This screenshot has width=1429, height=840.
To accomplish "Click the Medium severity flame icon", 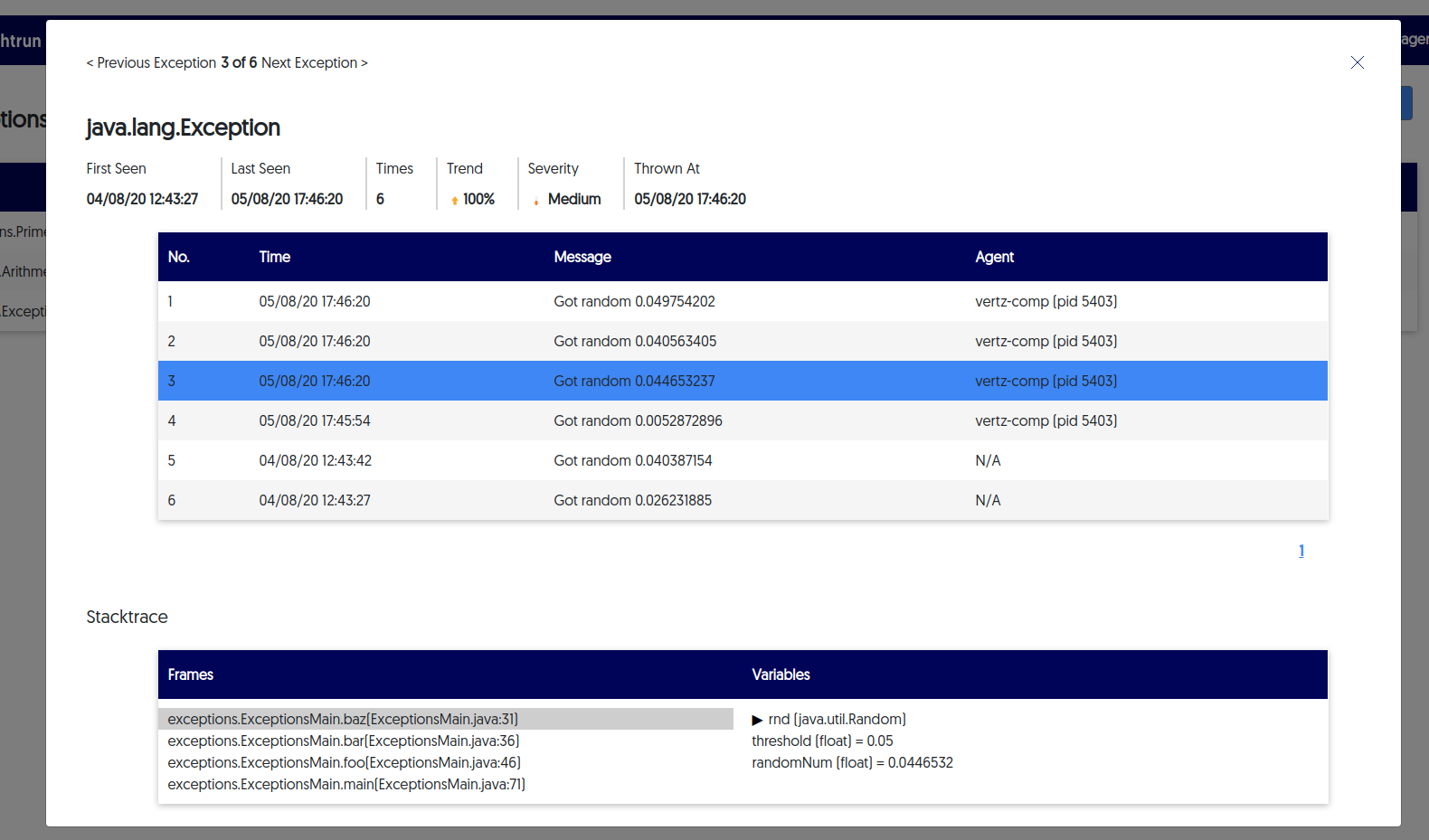I will (x=536, y=201).
